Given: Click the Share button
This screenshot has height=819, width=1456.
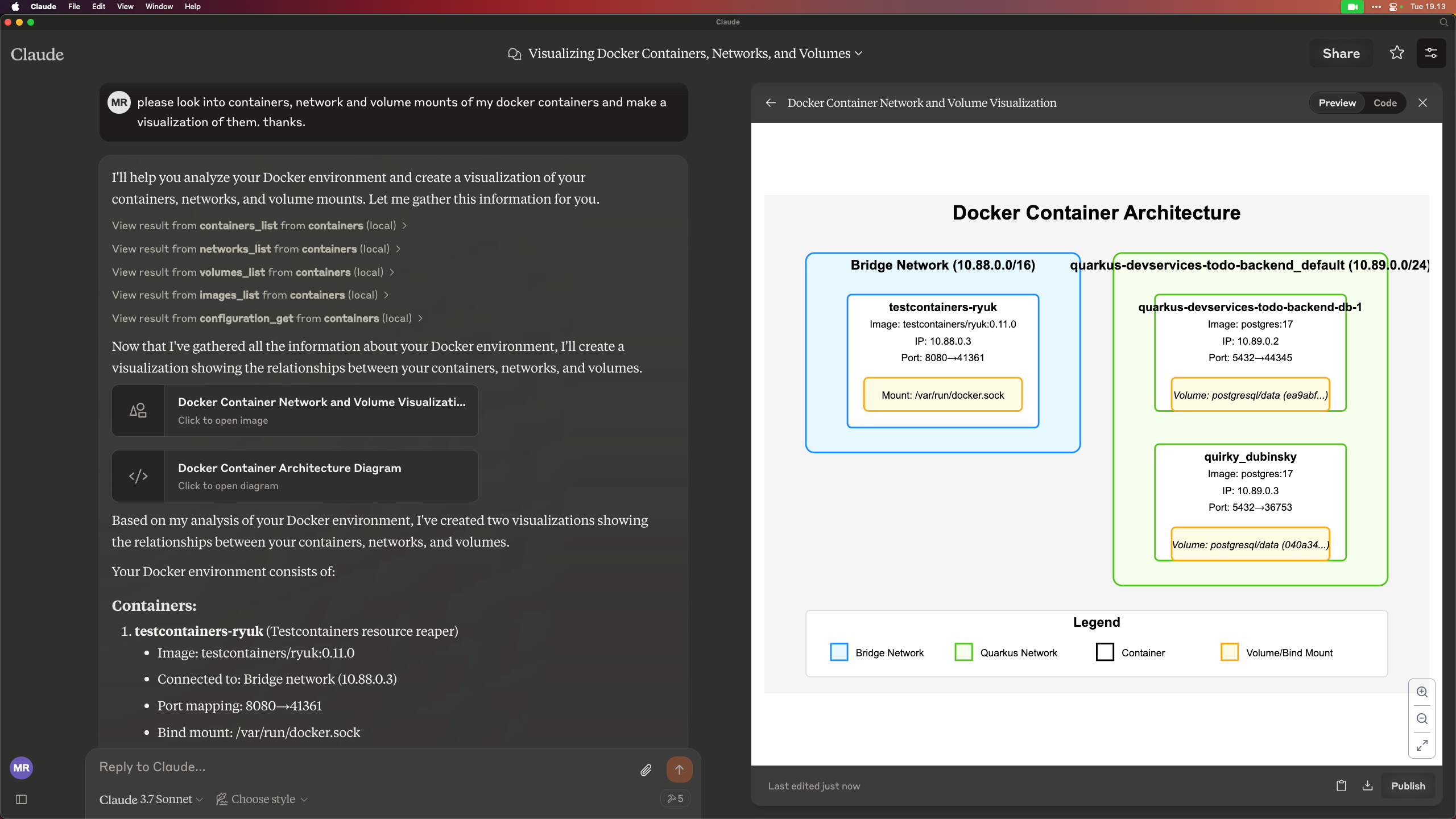Looking at the screenshot, I should (1341, 53).
